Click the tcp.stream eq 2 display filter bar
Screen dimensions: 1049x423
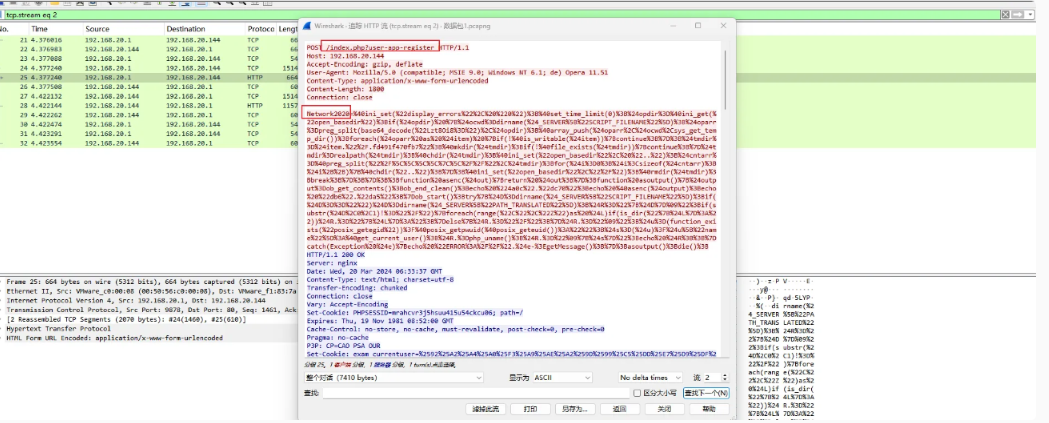coord(150,15)
